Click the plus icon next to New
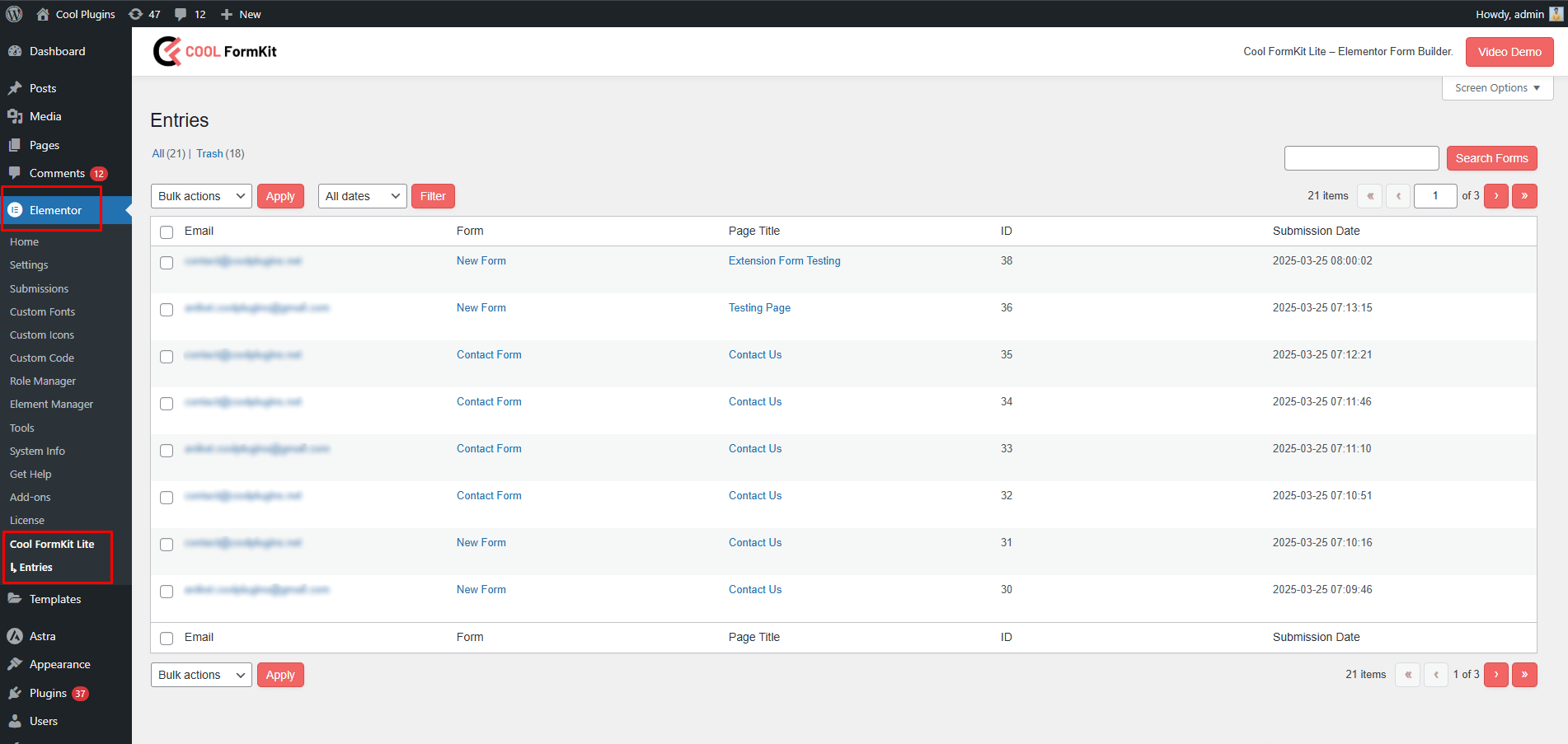Screen dimensions: 1568x744 pos(227,14)
